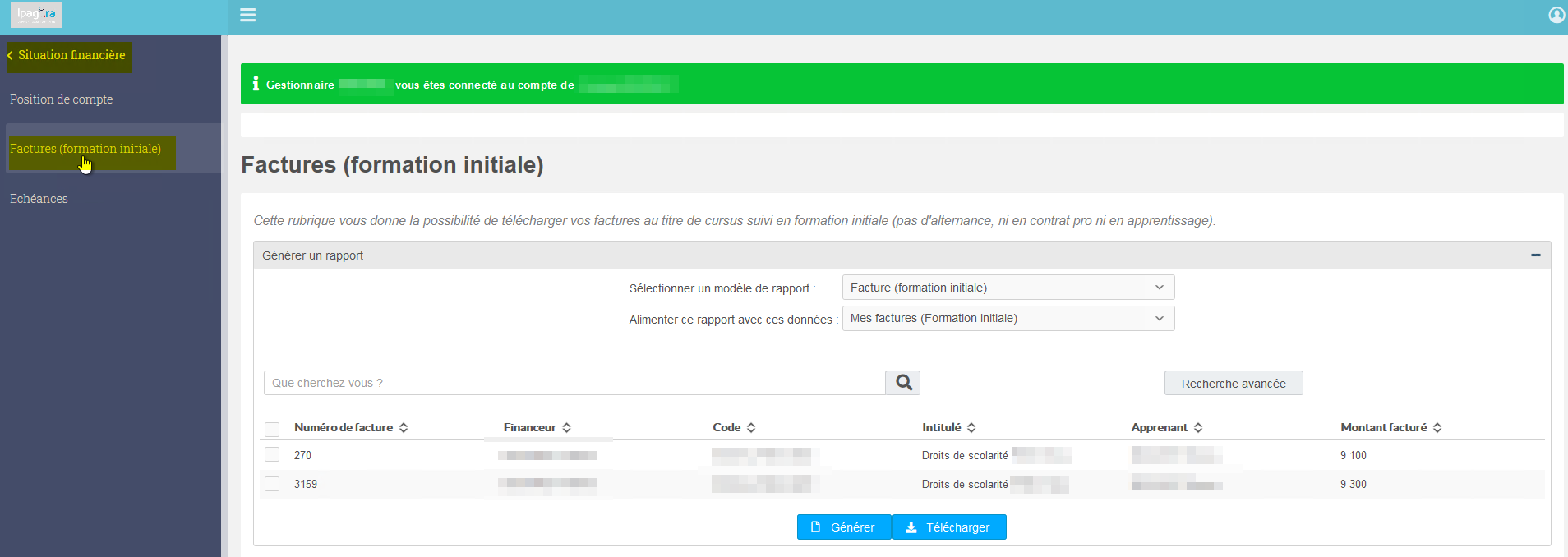Click the magnifying glass search icon
The height and width of the screenshot is (557, 1568).
(903, 383)
